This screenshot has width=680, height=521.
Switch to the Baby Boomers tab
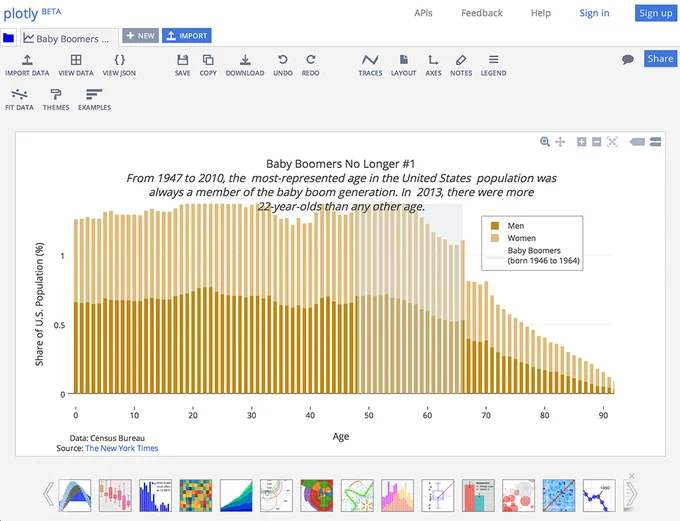point(69,38)
